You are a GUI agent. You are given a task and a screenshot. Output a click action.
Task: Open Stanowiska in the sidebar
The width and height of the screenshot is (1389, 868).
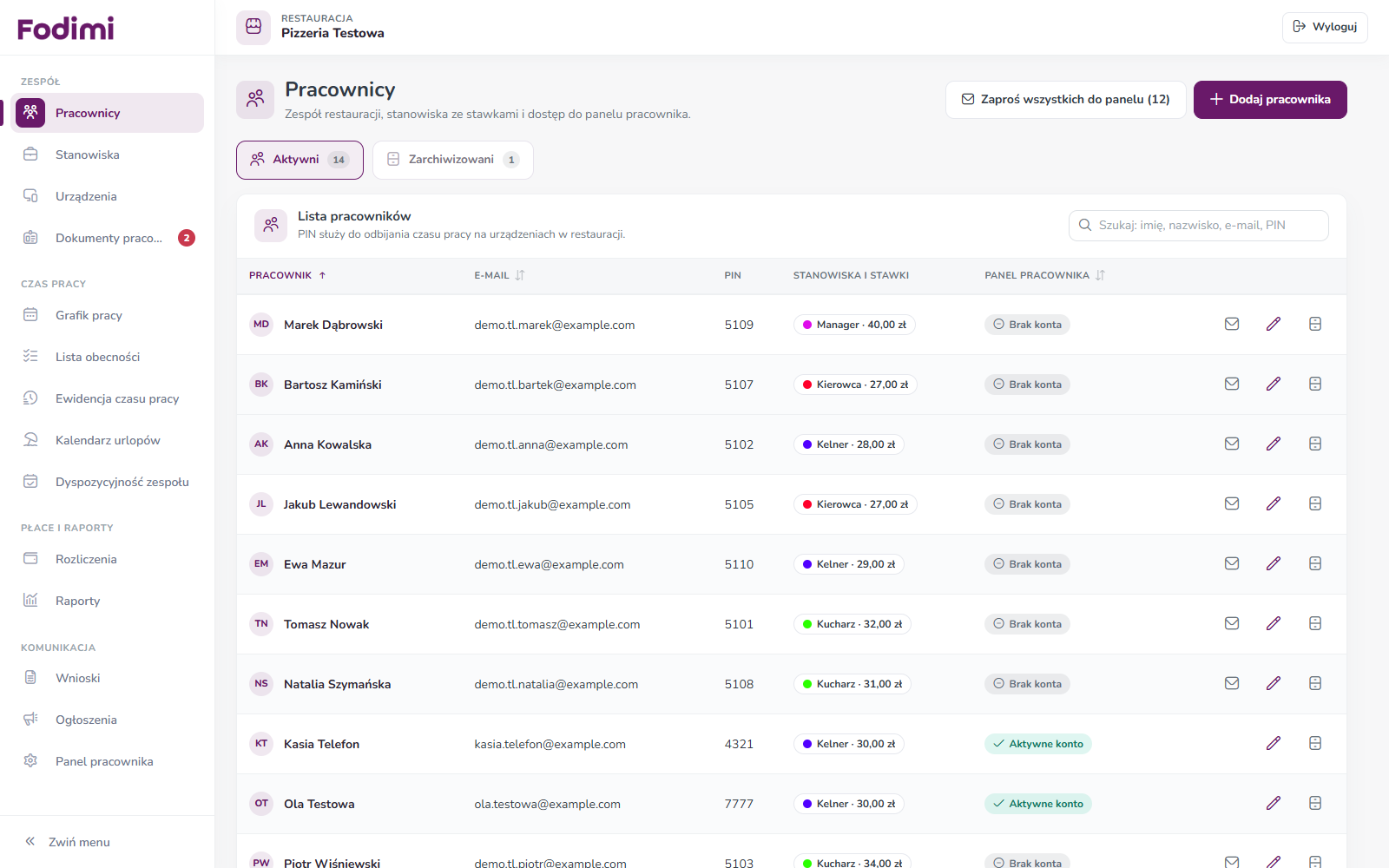click(x=108, y=155)
